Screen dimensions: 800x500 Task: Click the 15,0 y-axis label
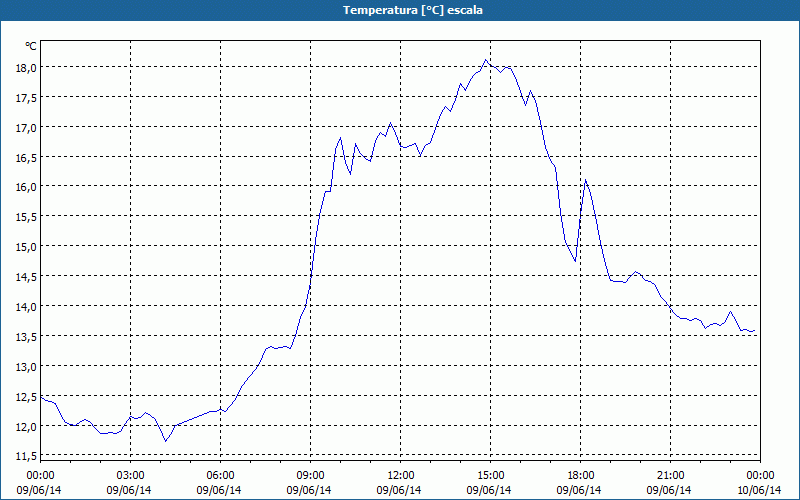(26, 247)
